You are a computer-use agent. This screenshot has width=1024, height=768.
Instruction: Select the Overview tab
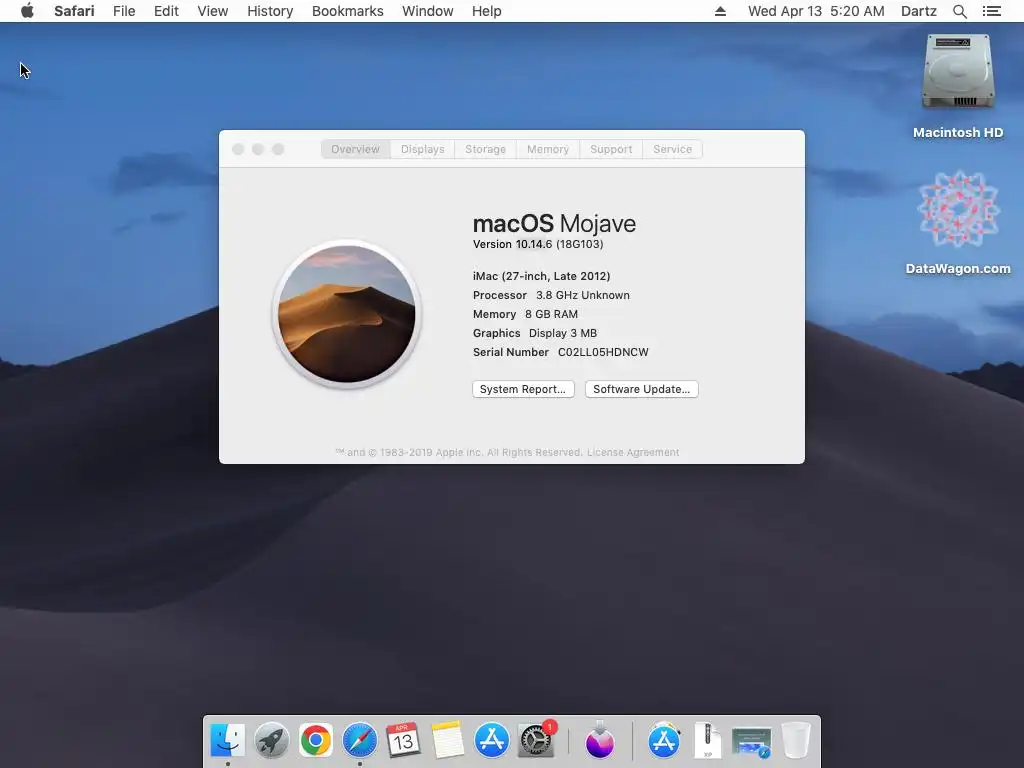(355, 149)
